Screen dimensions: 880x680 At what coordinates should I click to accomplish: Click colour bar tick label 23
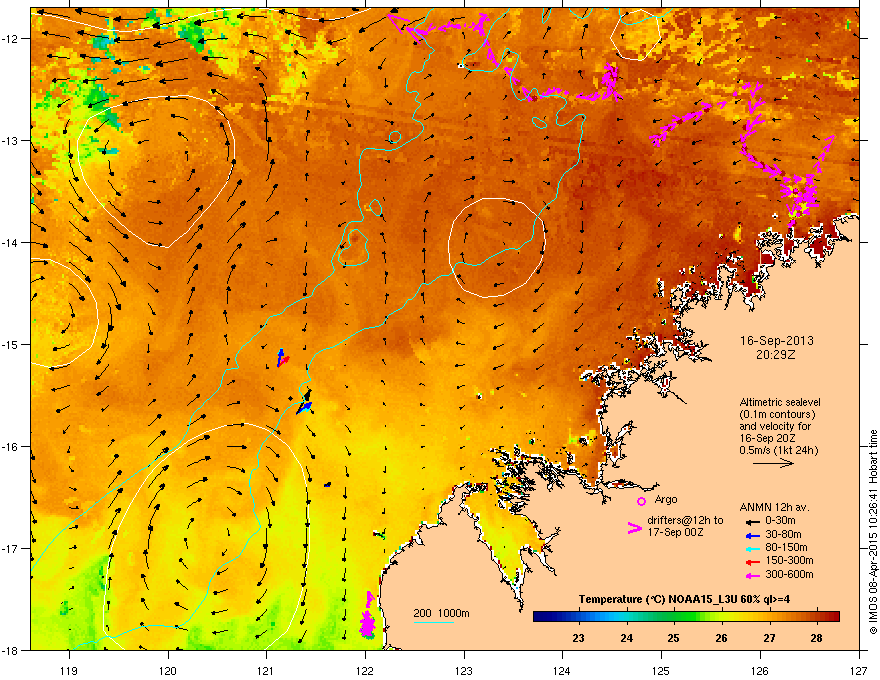578,638
